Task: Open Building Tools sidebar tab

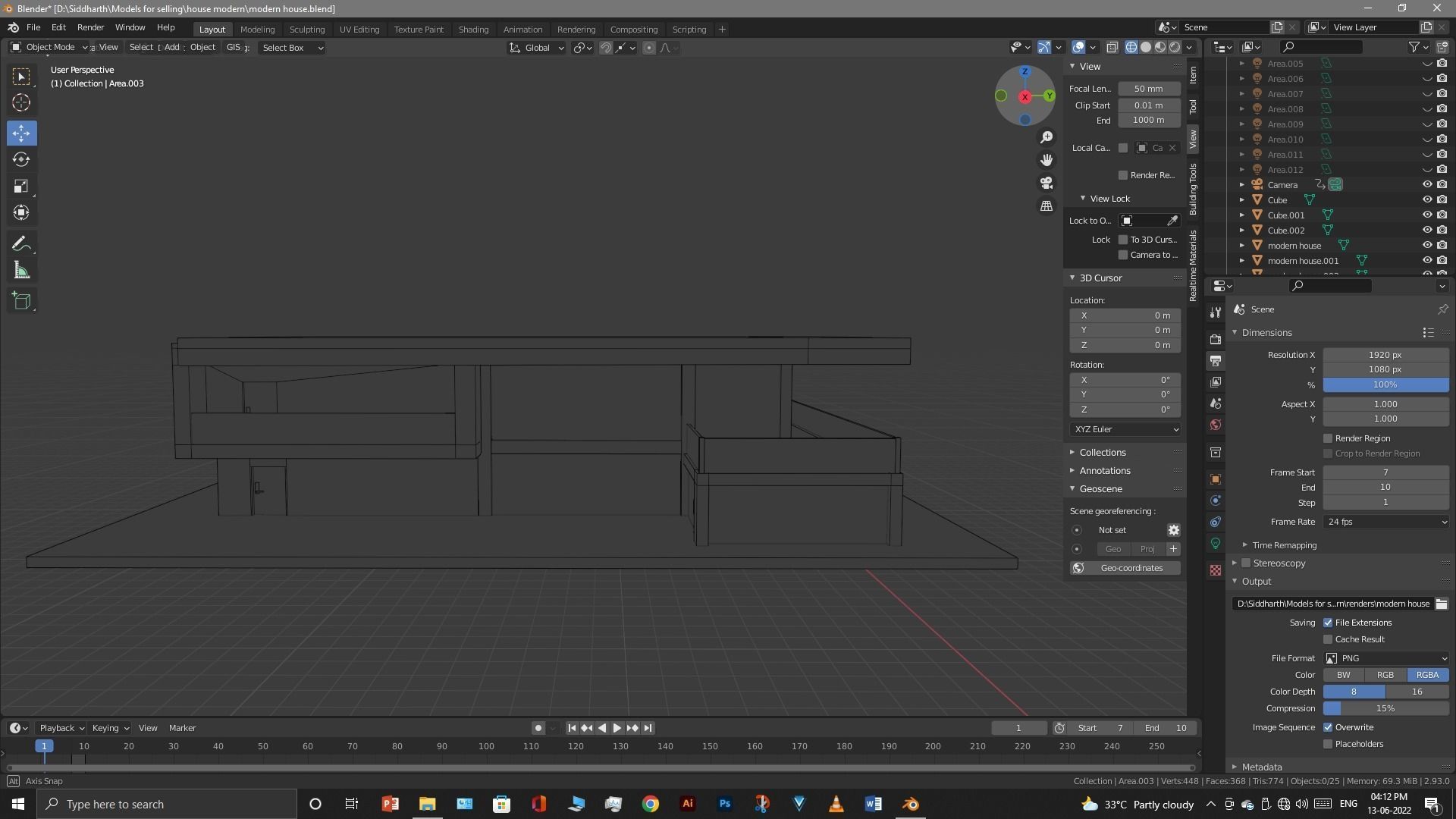Action: pos(1193,189)
